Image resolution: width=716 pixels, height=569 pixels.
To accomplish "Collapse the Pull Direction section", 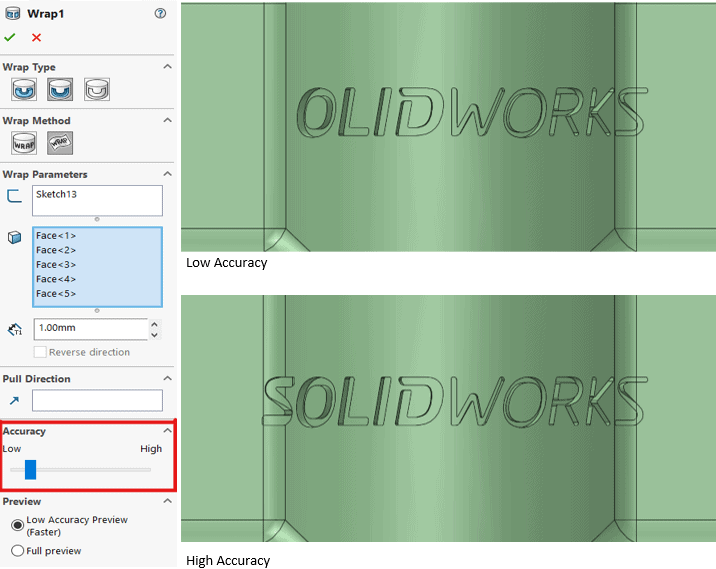I will 168,379.
